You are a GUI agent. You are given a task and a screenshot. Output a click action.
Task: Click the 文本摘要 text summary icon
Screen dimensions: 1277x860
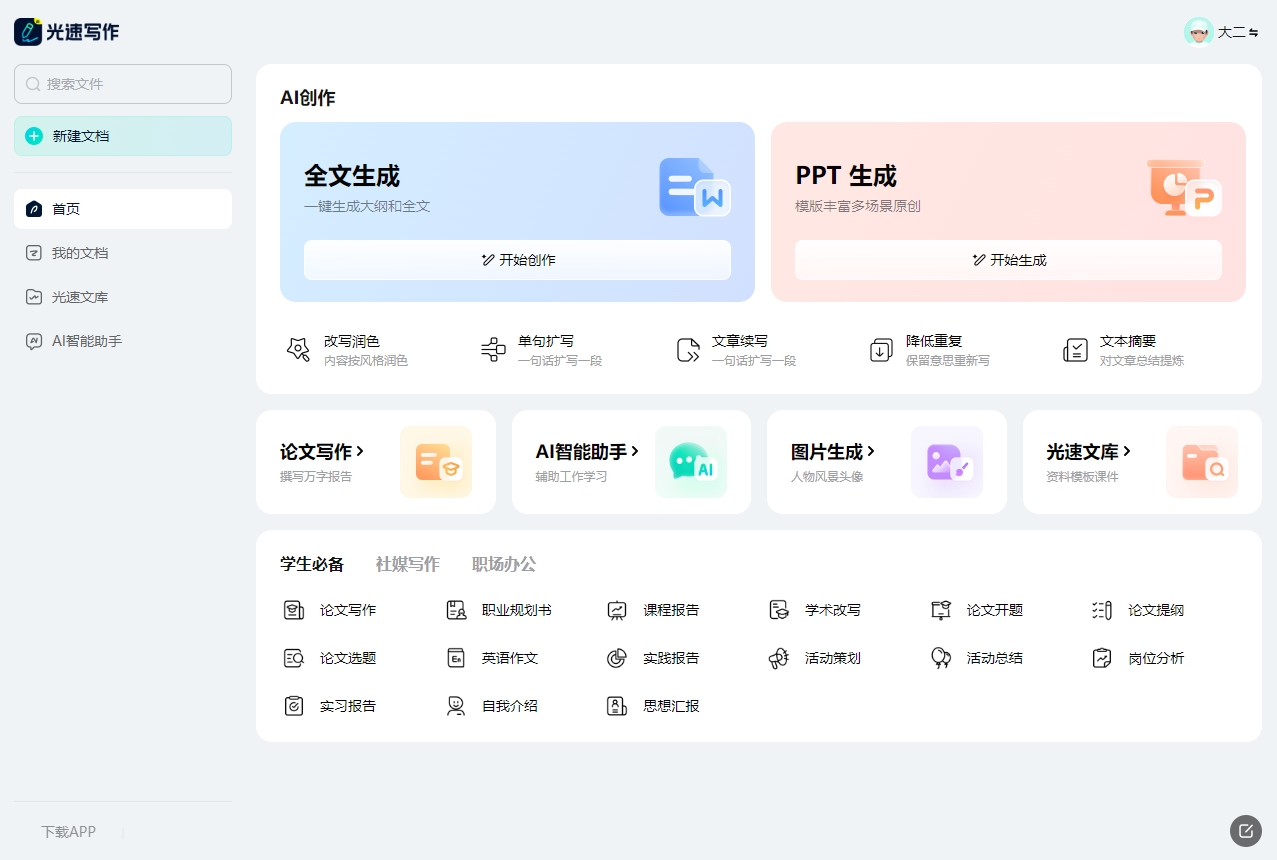[x=1075, y=350]
